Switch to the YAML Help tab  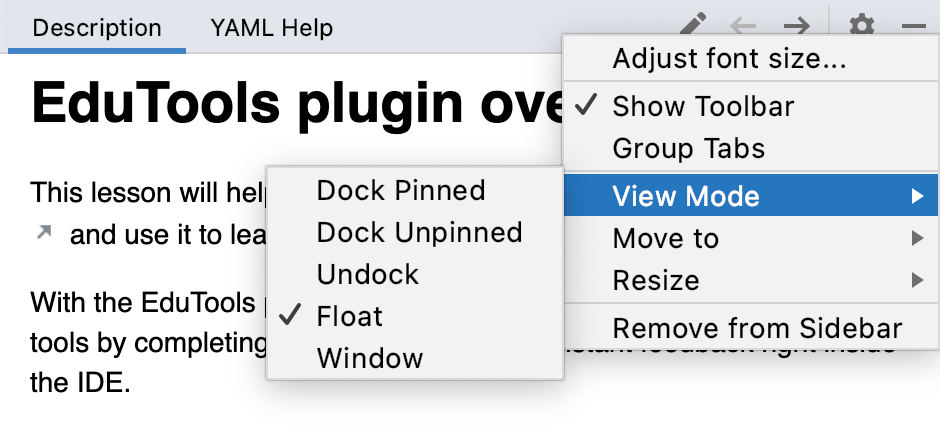coord(272,28)
